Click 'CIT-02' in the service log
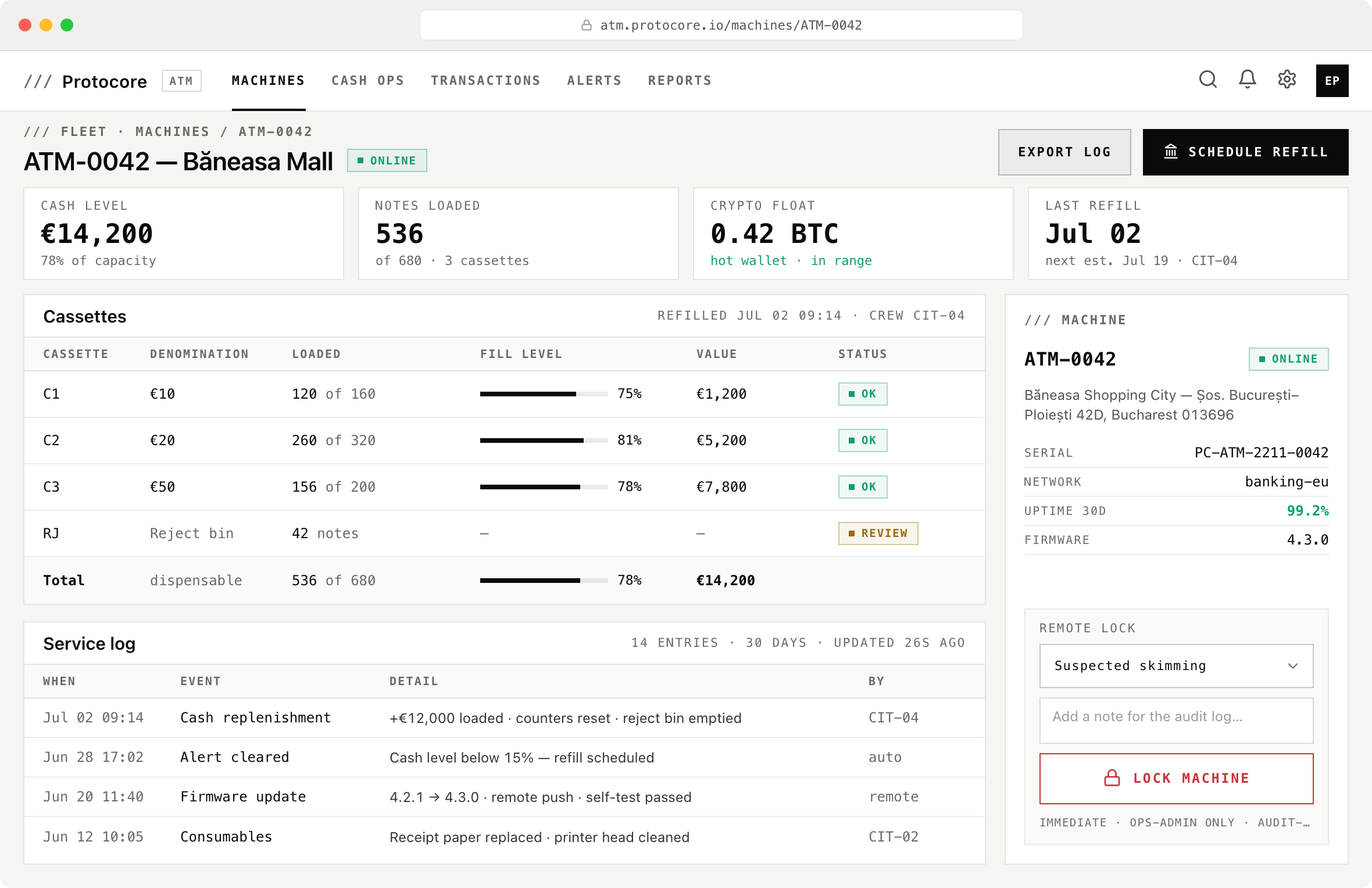This screenshot has width=1372, height=888. tap(894, 836)
